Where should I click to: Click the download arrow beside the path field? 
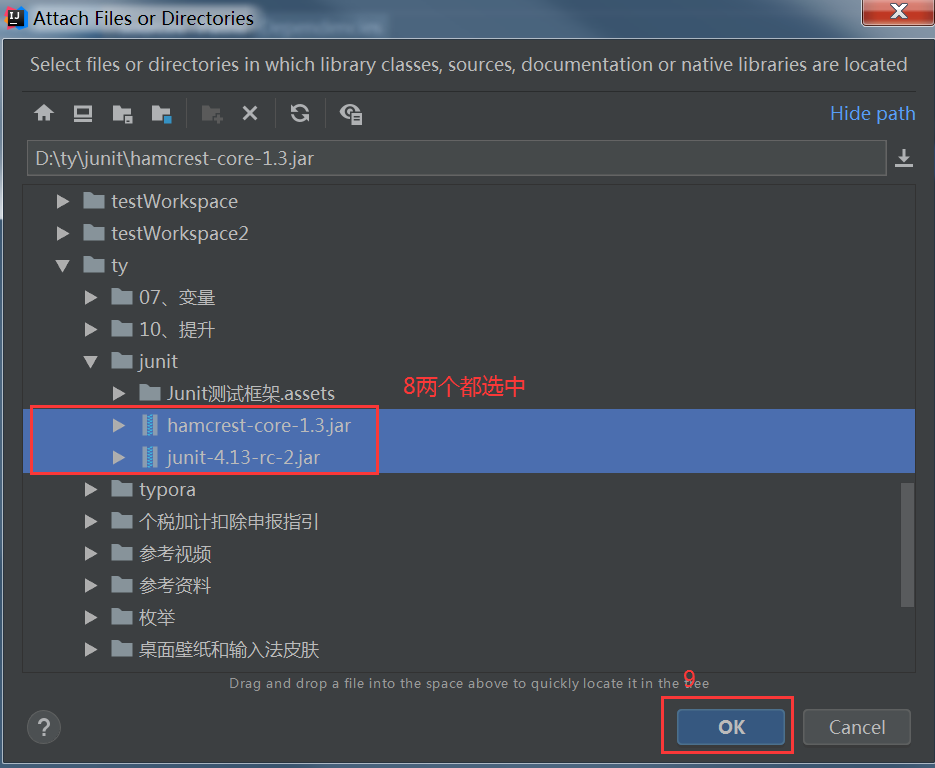coord(904,157)
